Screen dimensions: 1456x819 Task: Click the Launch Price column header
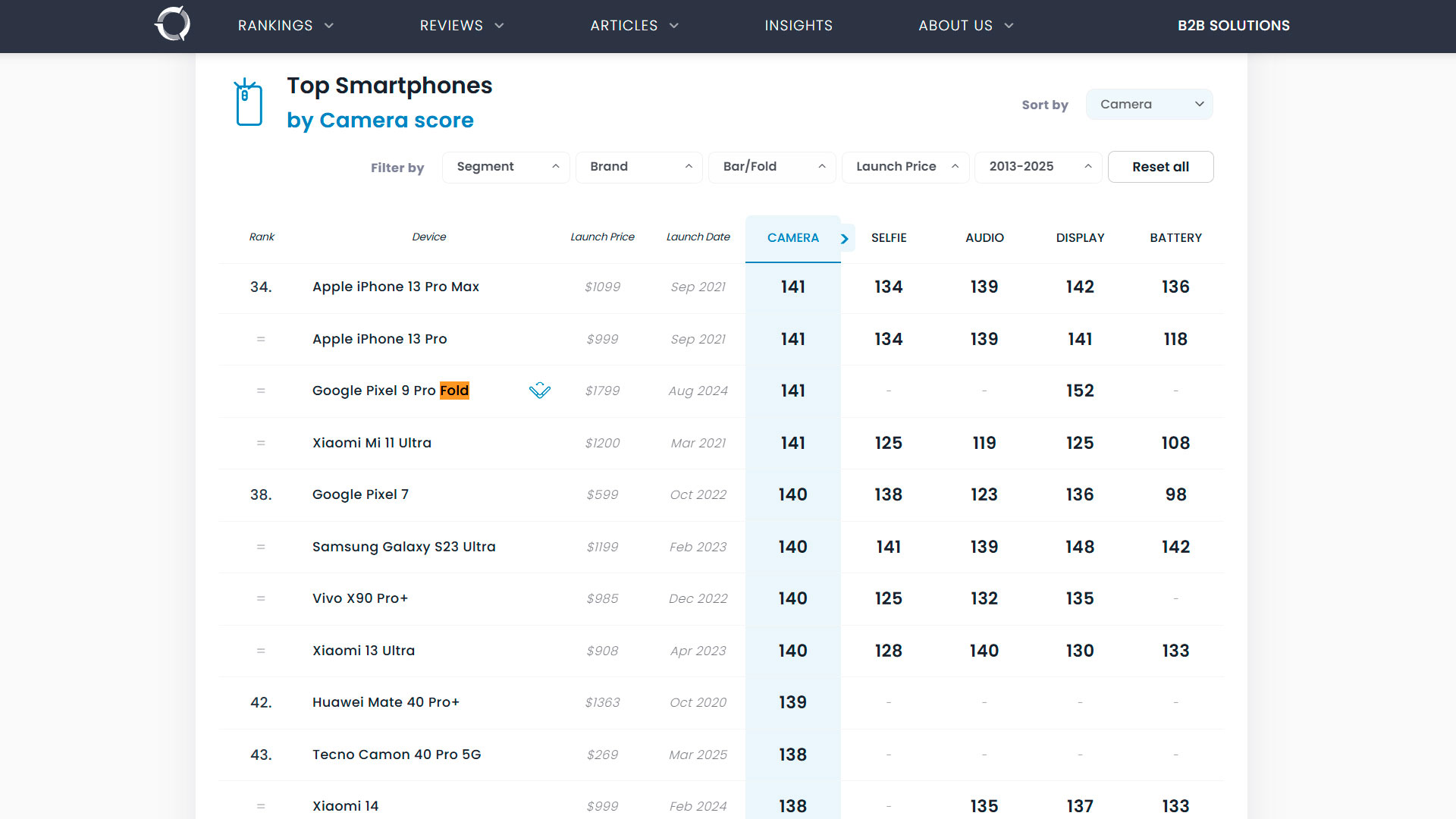pyautogui.click(x=602, y=237)
